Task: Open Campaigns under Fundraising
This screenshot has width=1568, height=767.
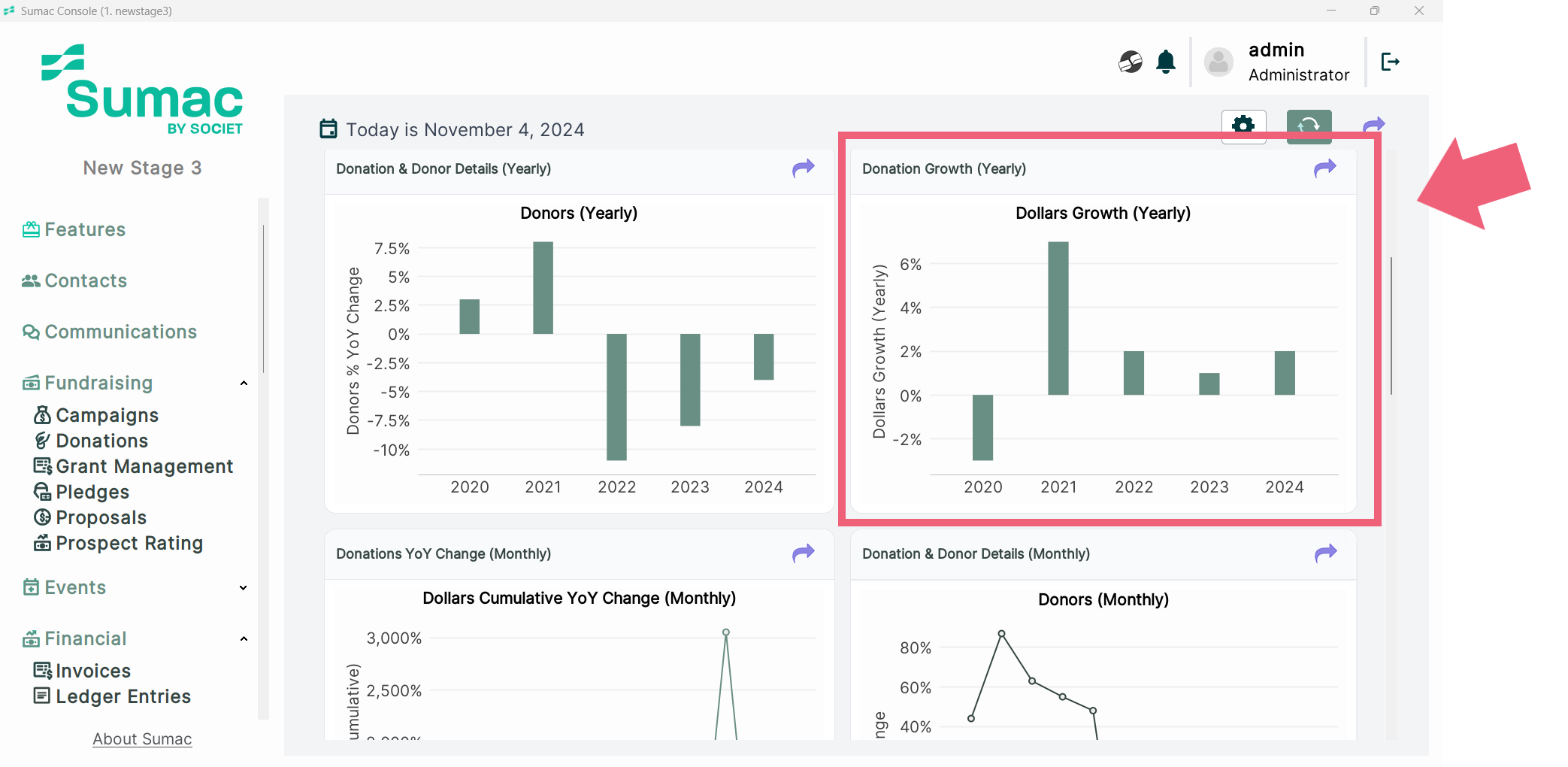Action: point(96,415)
